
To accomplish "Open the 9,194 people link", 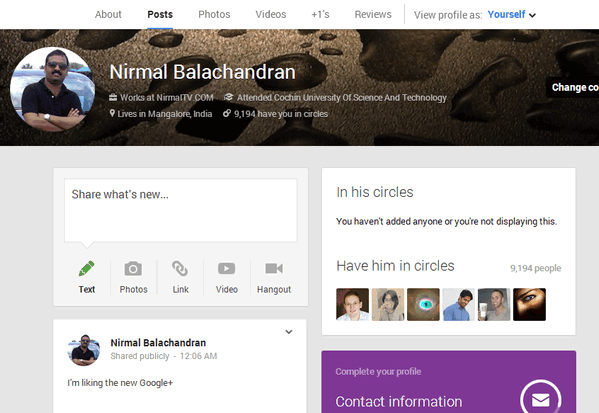I will pyautogui.click(x=536, y=268).
